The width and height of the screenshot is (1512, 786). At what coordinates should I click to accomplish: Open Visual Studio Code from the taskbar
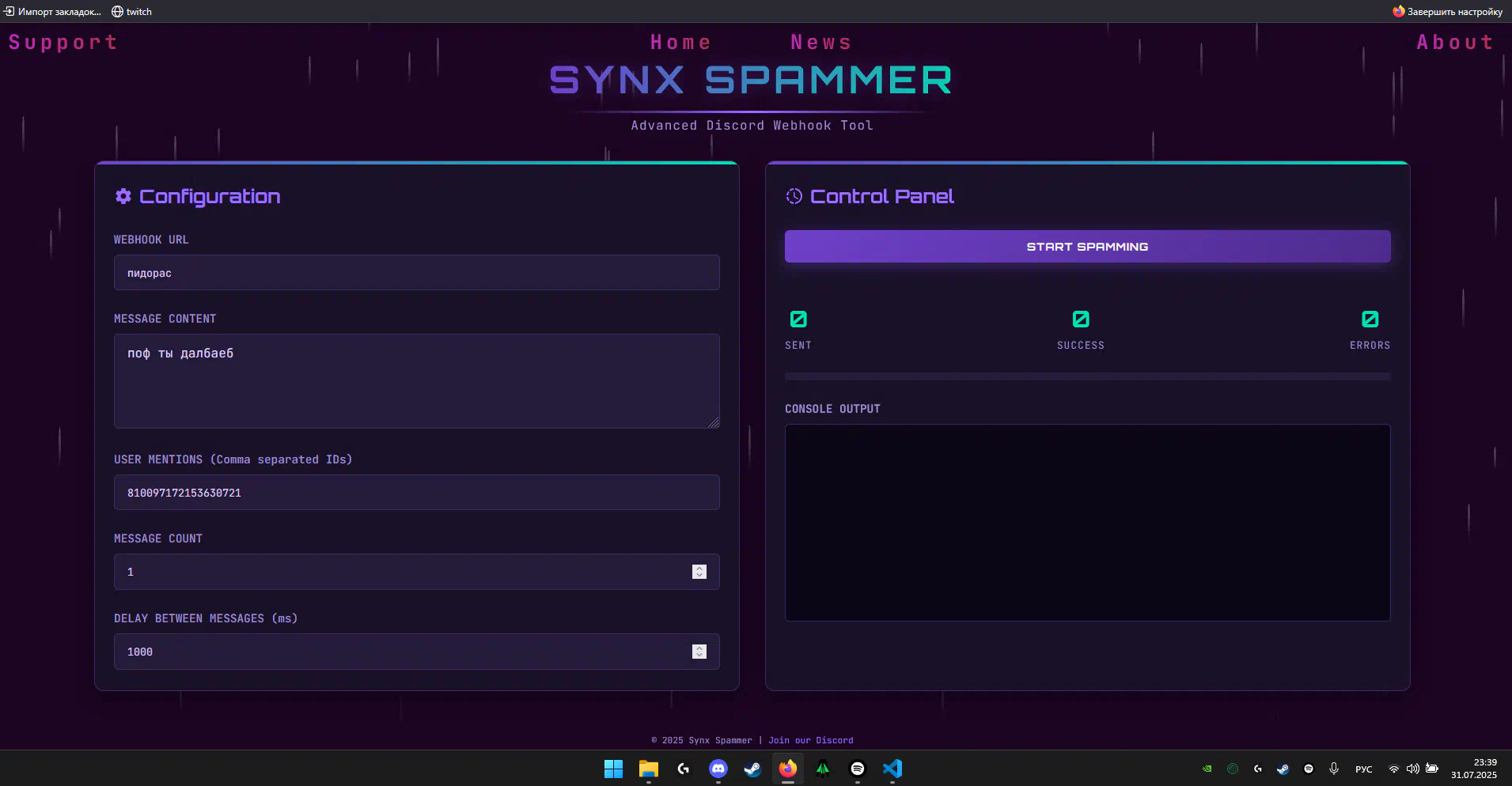(892, 769)
